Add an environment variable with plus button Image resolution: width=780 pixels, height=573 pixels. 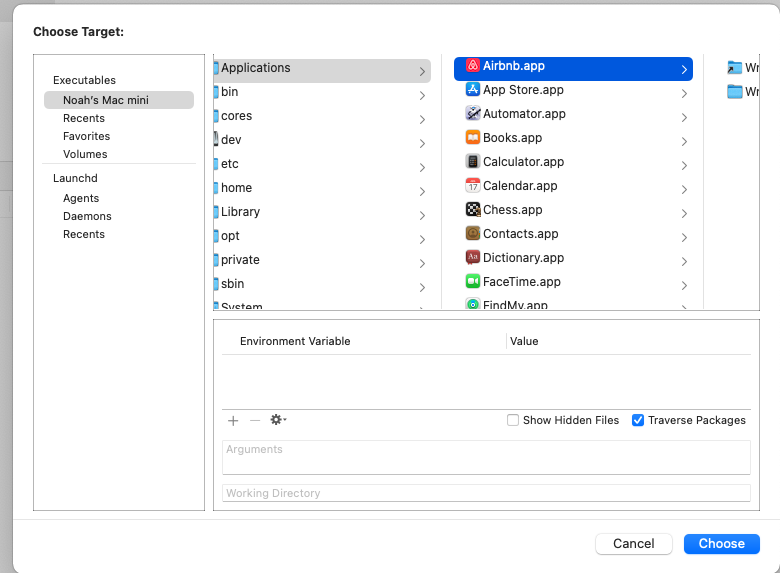pyautogui.click(x=233, y=421)
